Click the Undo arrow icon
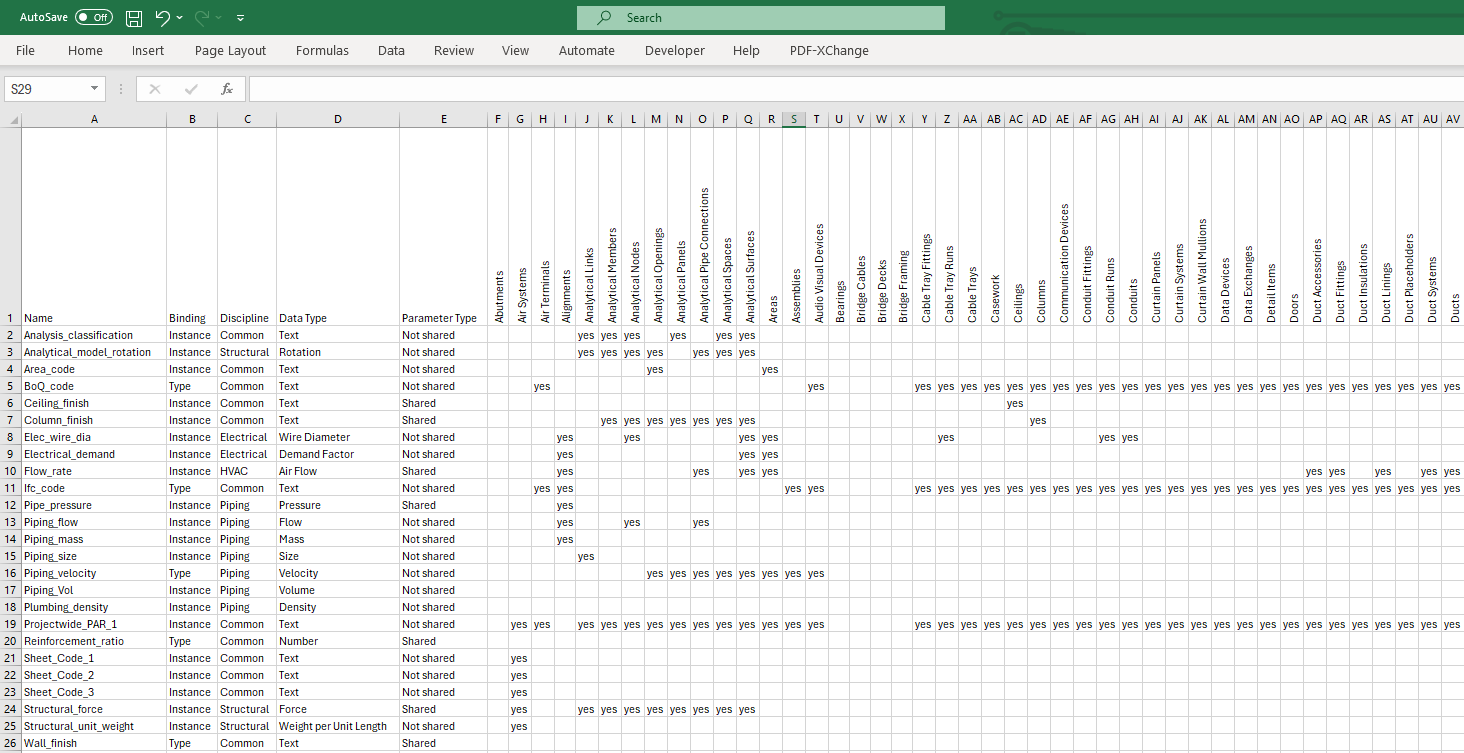Viewport: 1464px width, 753px height. (162, 18)
